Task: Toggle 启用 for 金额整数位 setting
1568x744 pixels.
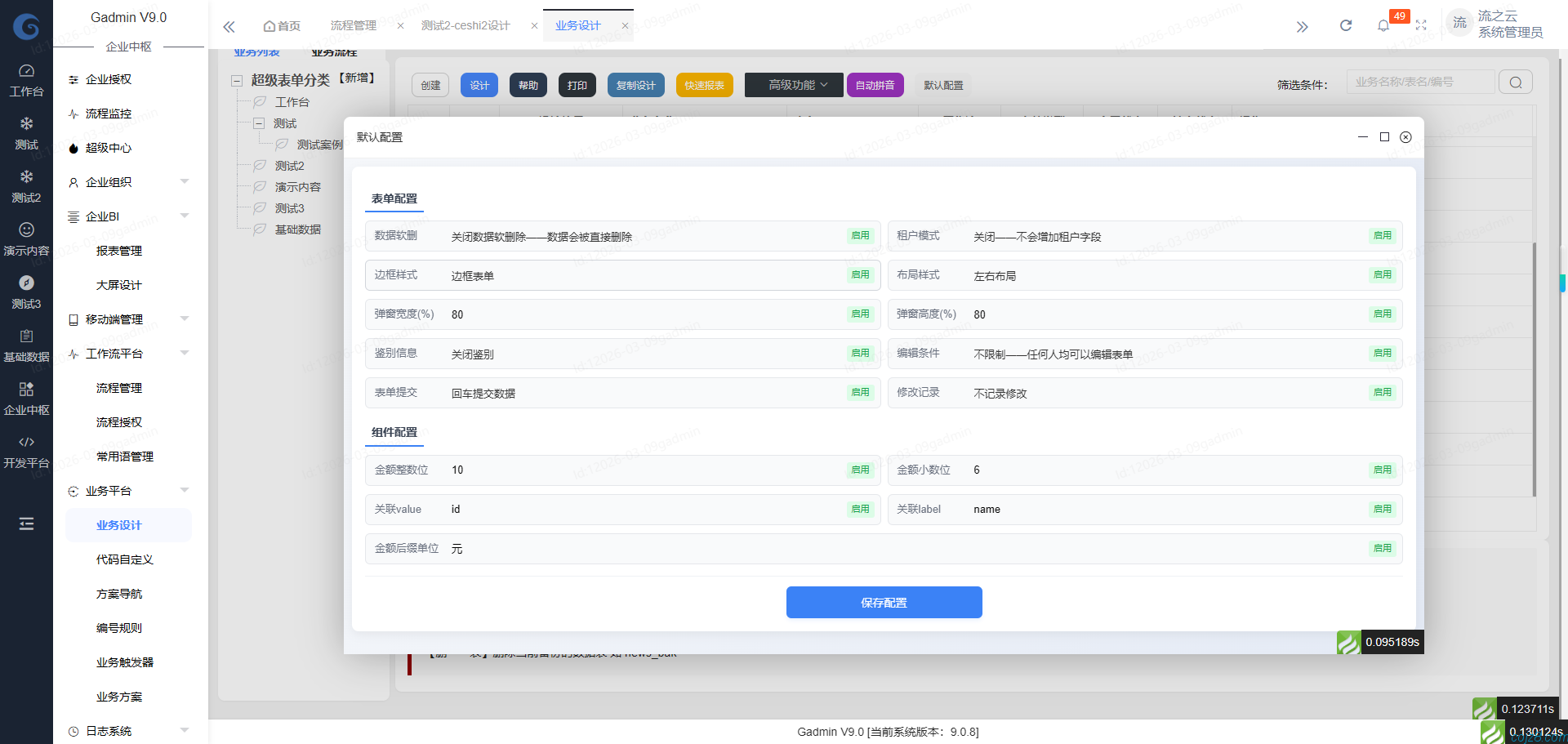Action: click(860, 470)
